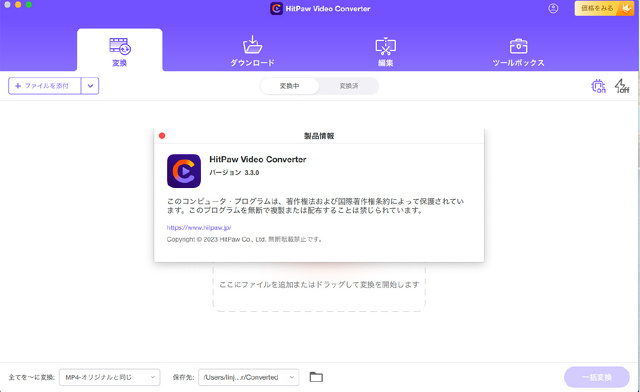Switch to the ダウンロード tab
Image resolution: width=640 pixels, height=392 pixels.
pyautogui.click(x=252, y=51)
